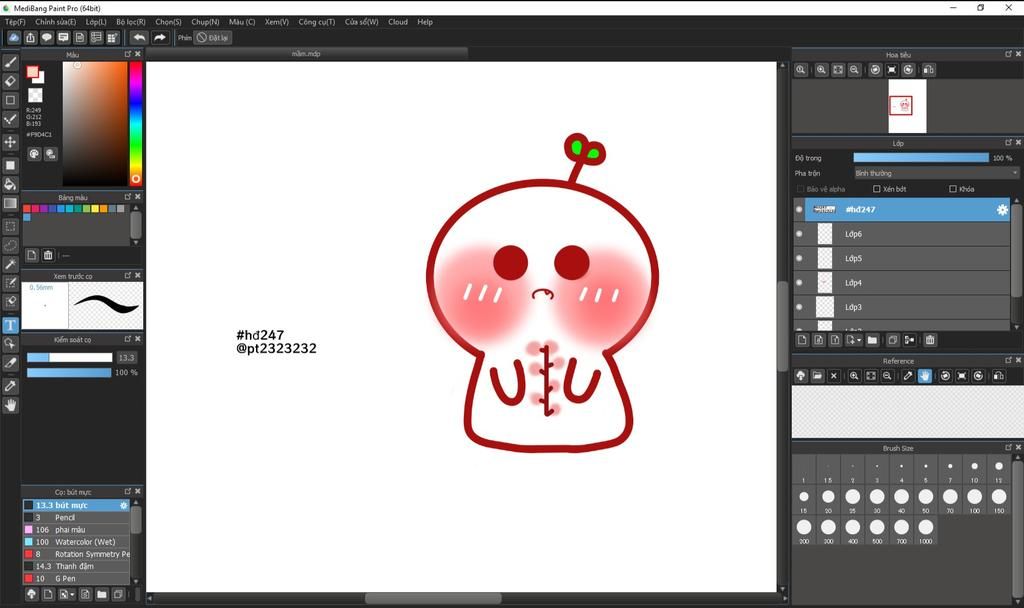Hide the #hd247 layer
Viewport: 1024px width, 608px height.
coord(799,210)
